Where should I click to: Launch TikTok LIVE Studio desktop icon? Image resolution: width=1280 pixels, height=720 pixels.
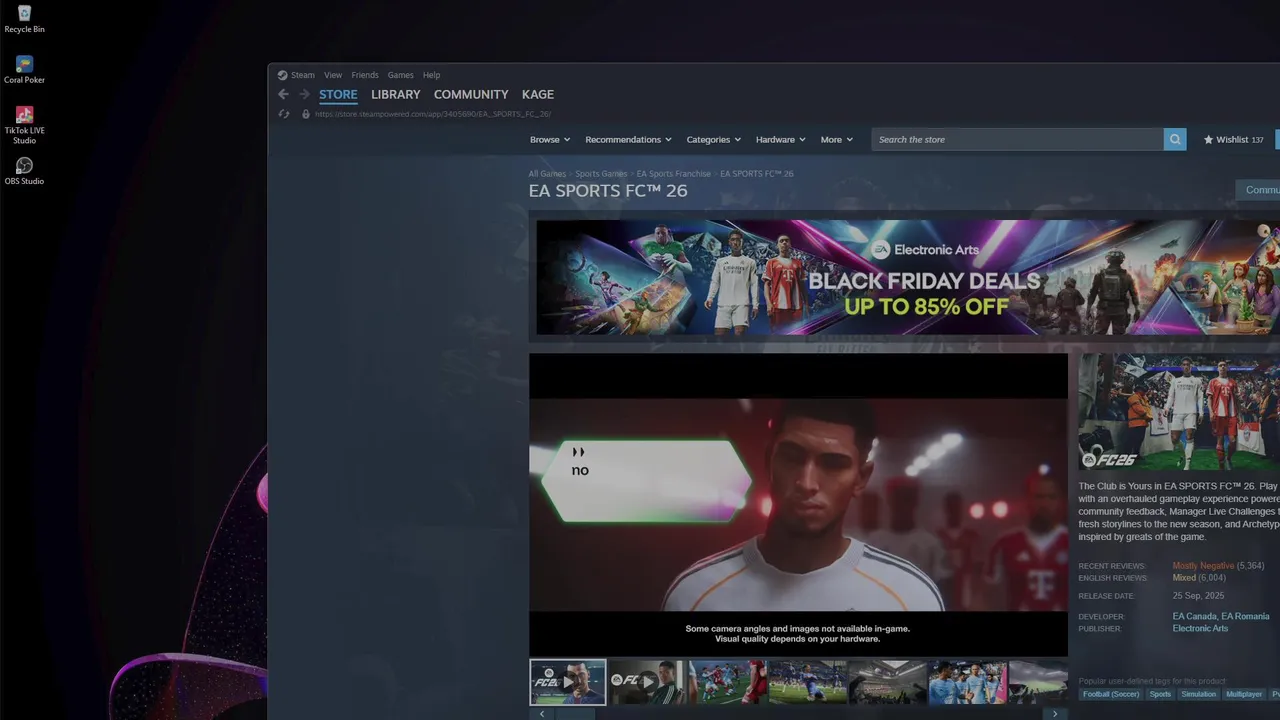pos(24,125)
